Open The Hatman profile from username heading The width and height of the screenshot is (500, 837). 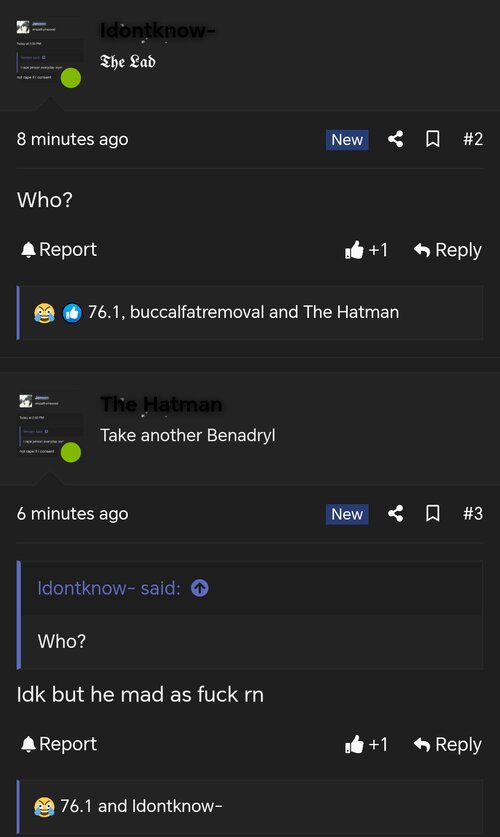click(x=161, y=404)
